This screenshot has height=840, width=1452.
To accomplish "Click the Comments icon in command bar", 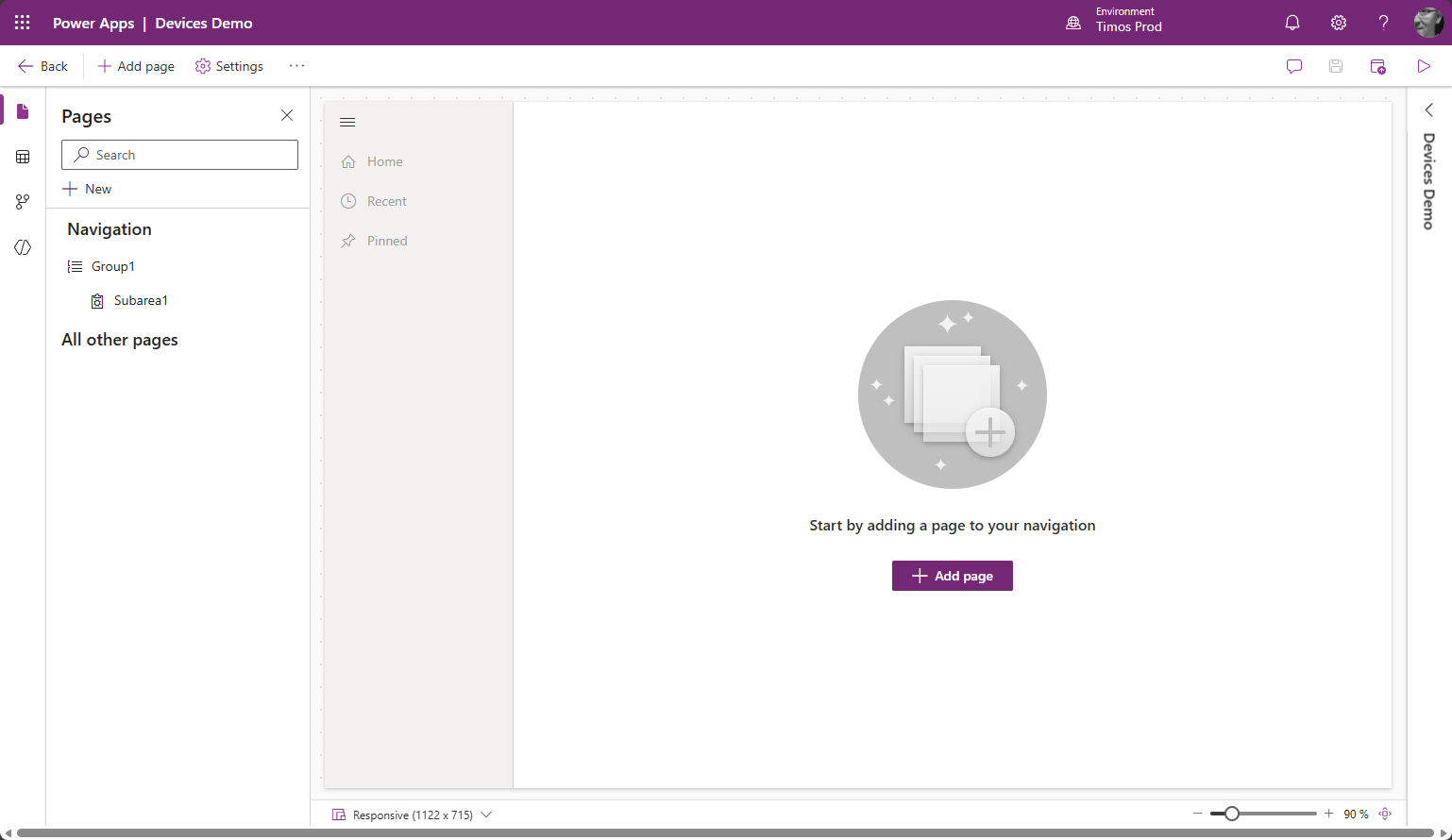I will coord(1294,66).
